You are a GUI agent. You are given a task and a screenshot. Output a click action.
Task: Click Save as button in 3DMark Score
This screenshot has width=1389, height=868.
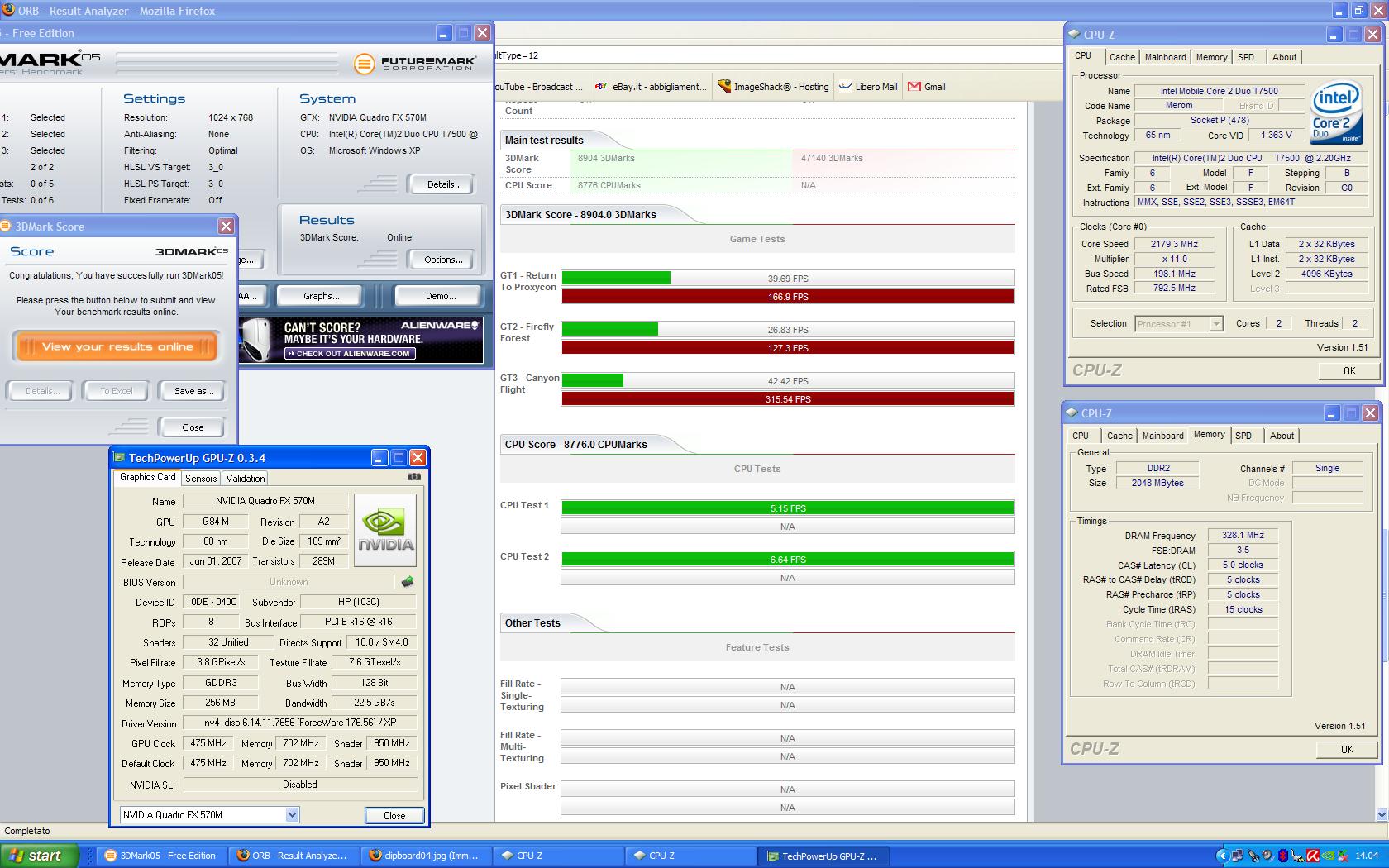(x=193, y=391)
